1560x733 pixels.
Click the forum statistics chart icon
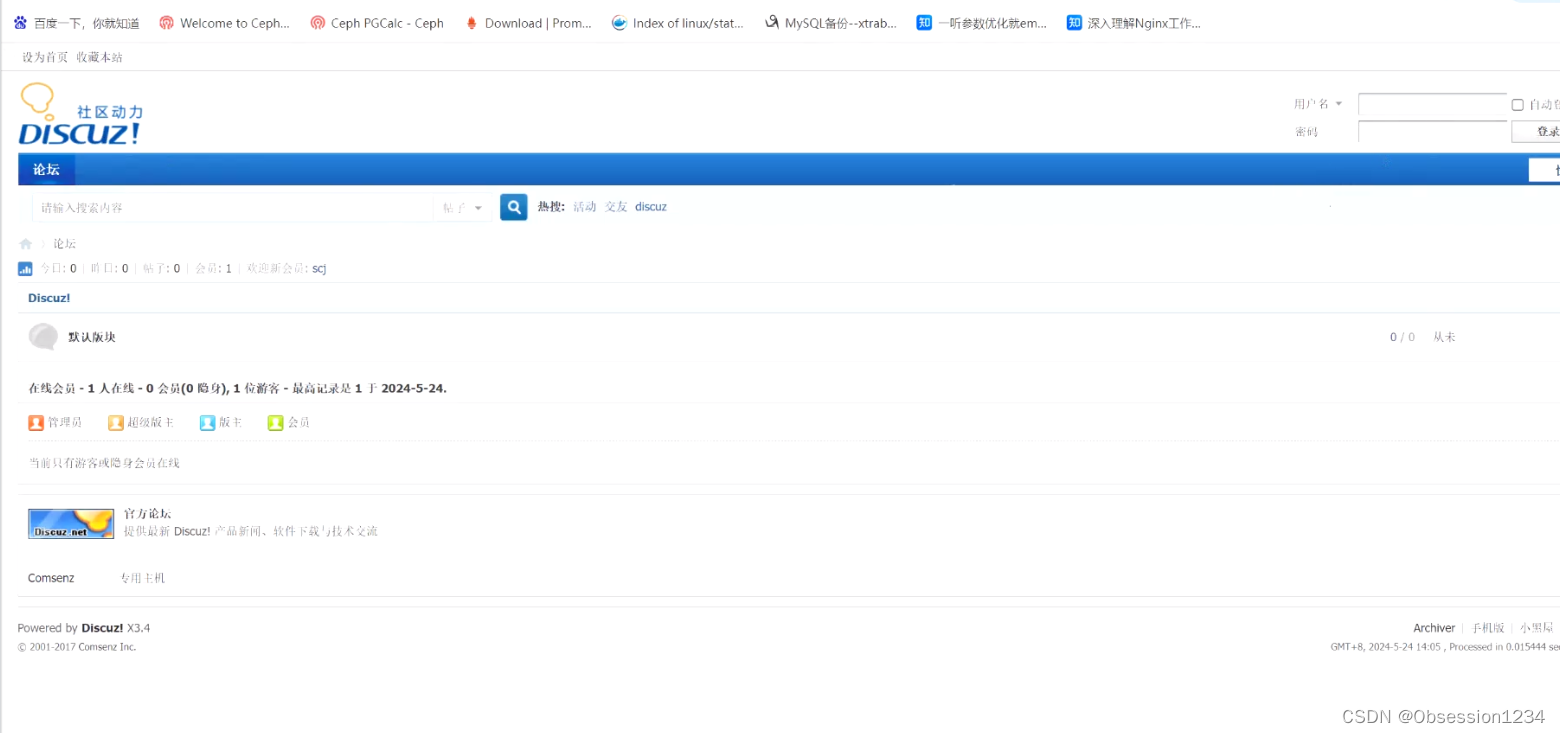[26, 269]
